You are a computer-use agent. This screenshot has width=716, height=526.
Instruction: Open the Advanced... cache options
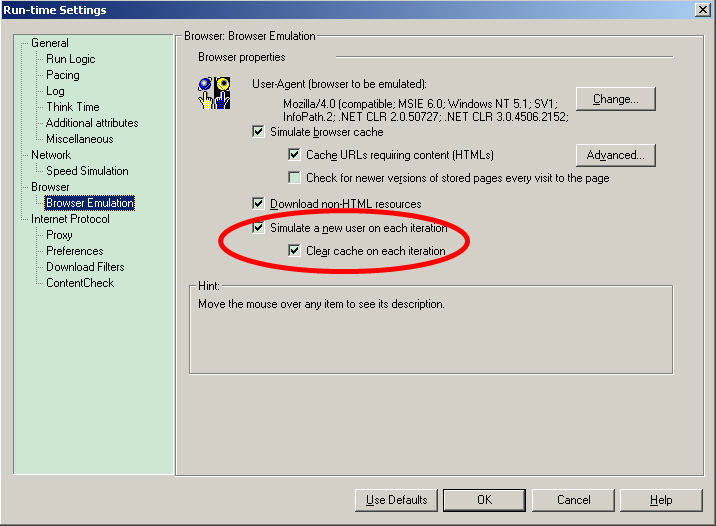(616, 155)
